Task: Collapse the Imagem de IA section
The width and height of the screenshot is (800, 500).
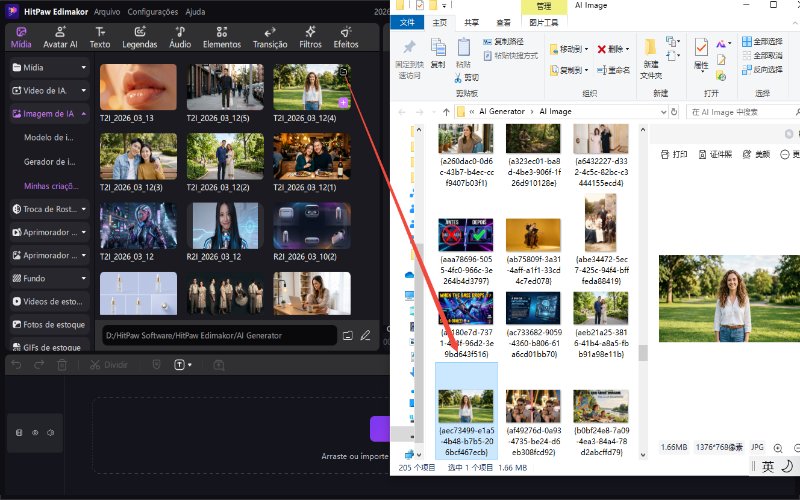Action: (x=84, y=114)
